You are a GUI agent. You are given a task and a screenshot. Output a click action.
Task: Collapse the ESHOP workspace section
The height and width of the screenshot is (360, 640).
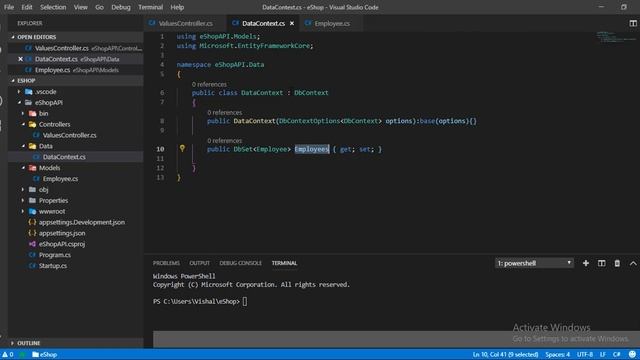click(13, 80)
